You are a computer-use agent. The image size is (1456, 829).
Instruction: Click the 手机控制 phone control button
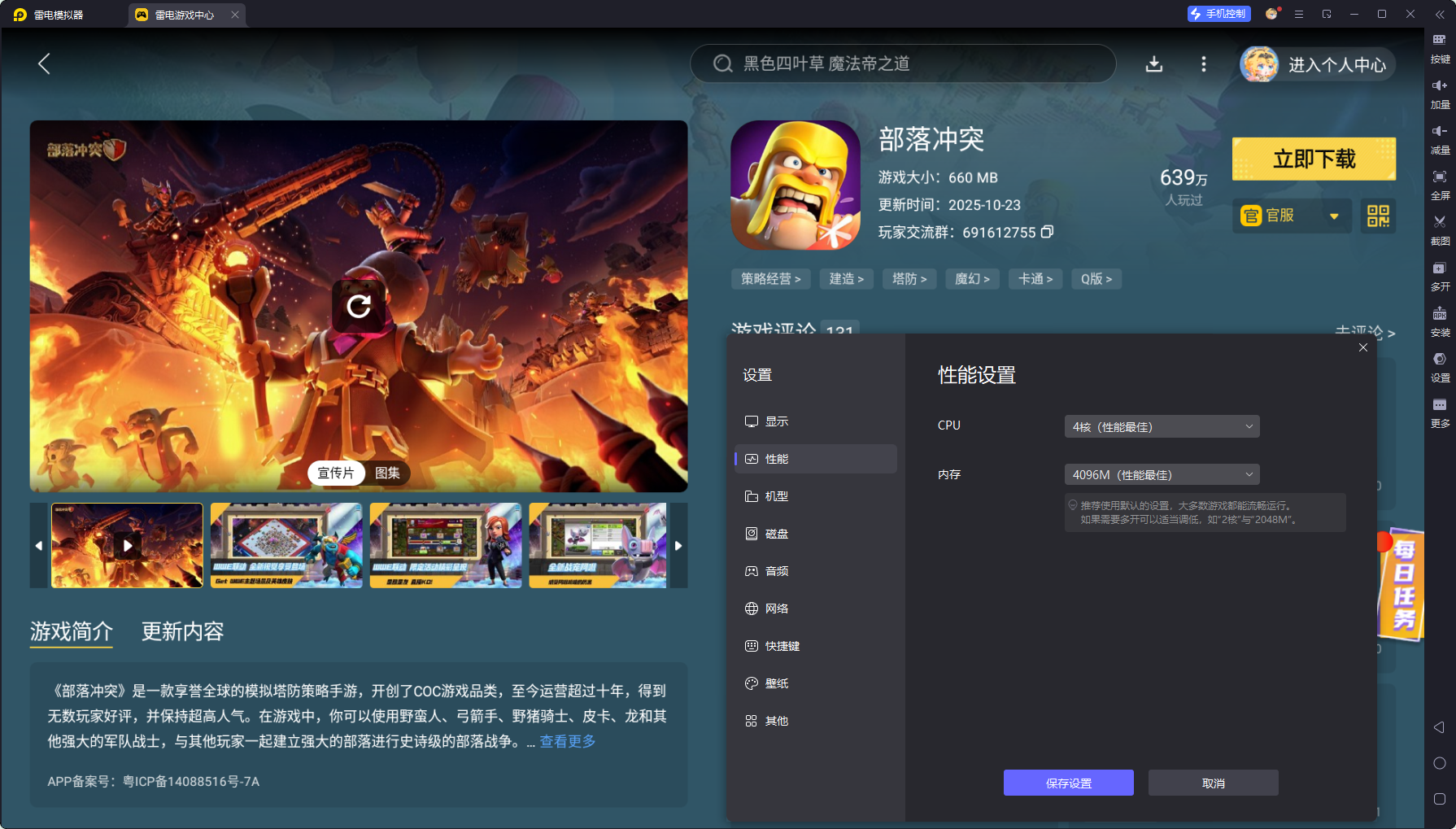click(1218, 14)
